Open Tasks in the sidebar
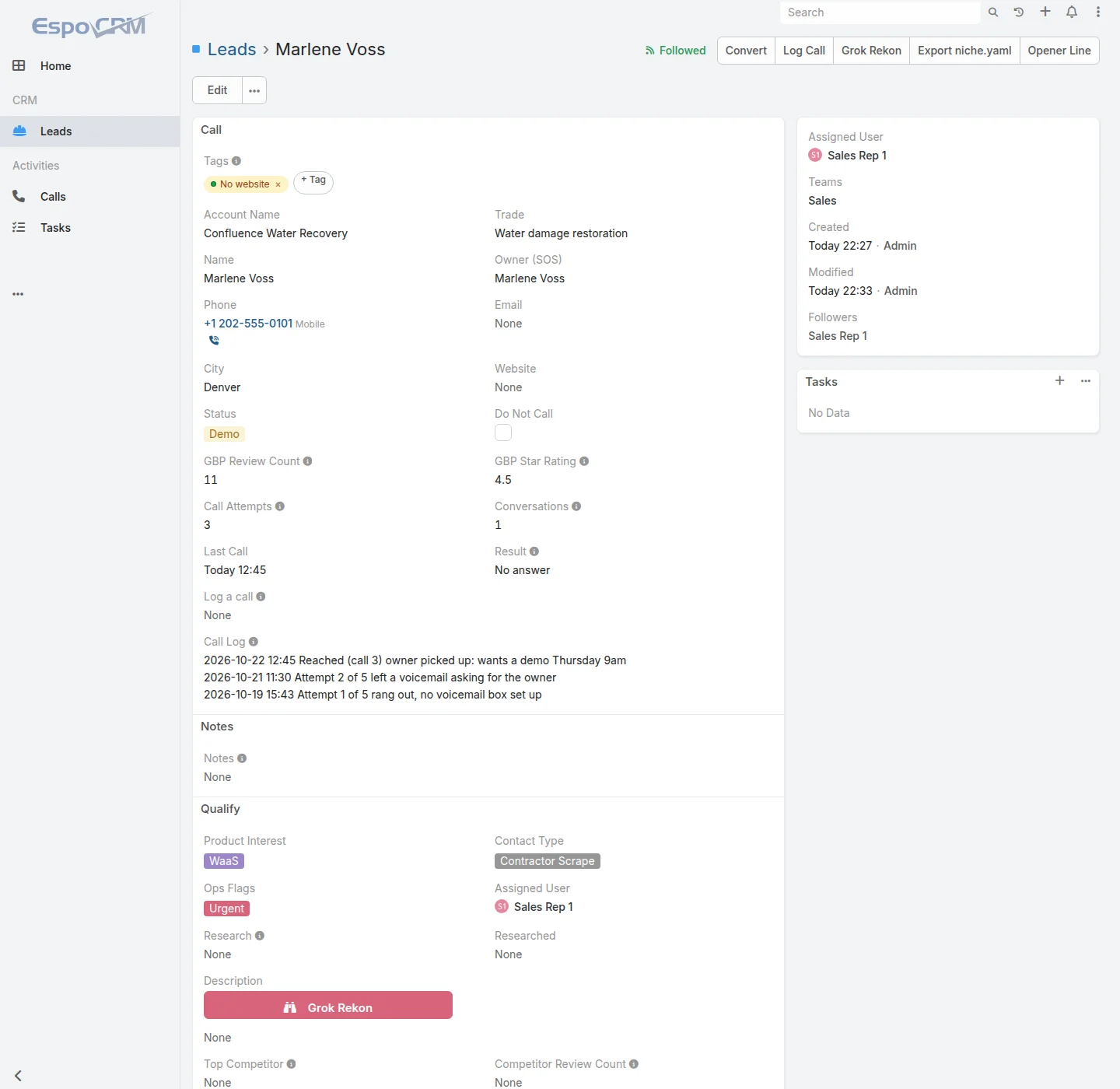The height and width of the screenshot is (1089, 1120). pyautogui.click(x=90, y=228)
